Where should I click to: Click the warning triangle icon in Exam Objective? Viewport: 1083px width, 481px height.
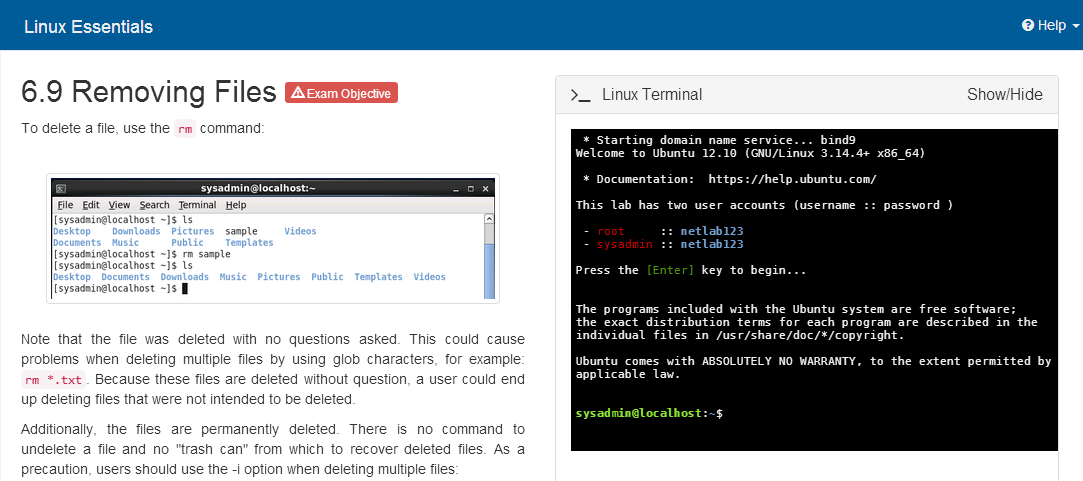point(298,93)
